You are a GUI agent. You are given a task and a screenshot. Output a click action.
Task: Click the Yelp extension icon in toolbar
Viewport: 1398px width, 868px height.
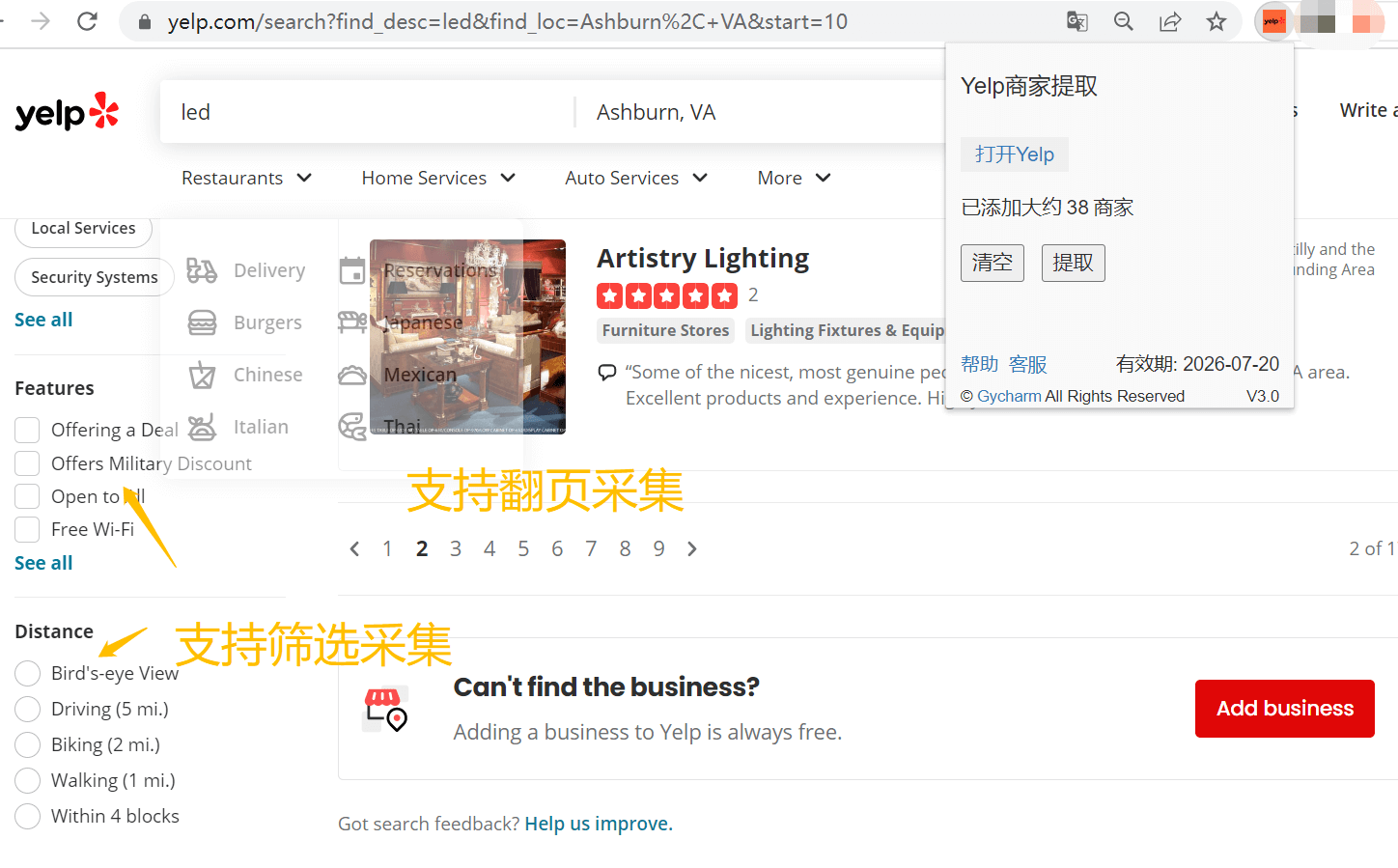point(1274,21)
